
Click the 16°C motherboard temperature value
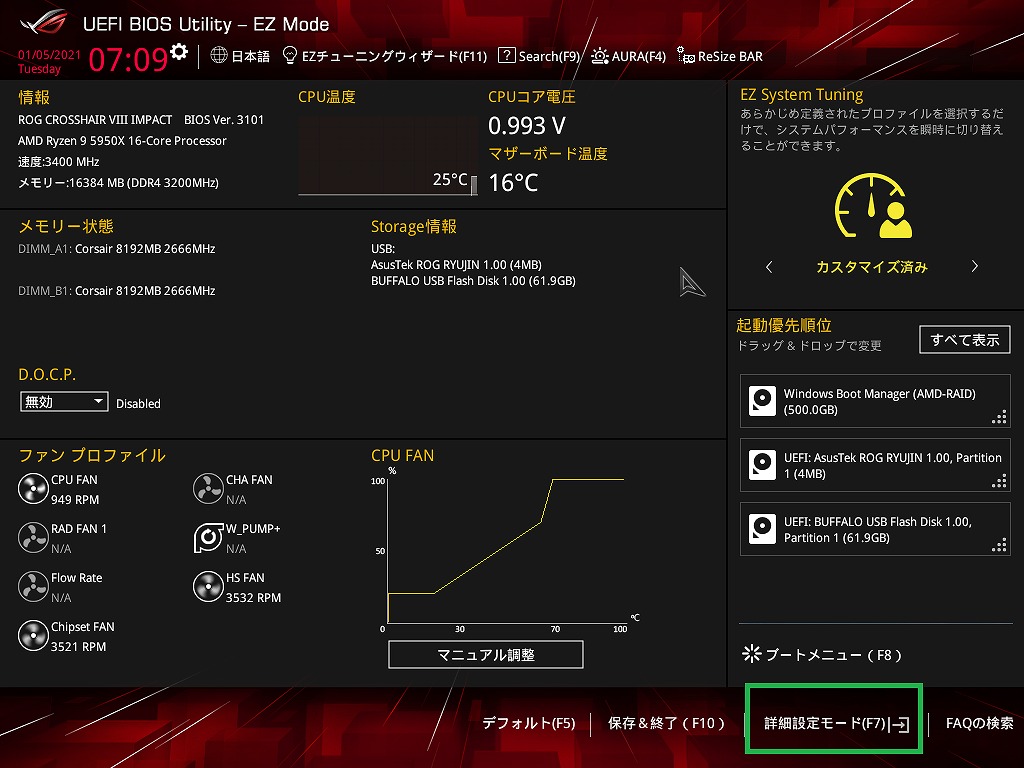pyautogui.click(x=513, y=182)
